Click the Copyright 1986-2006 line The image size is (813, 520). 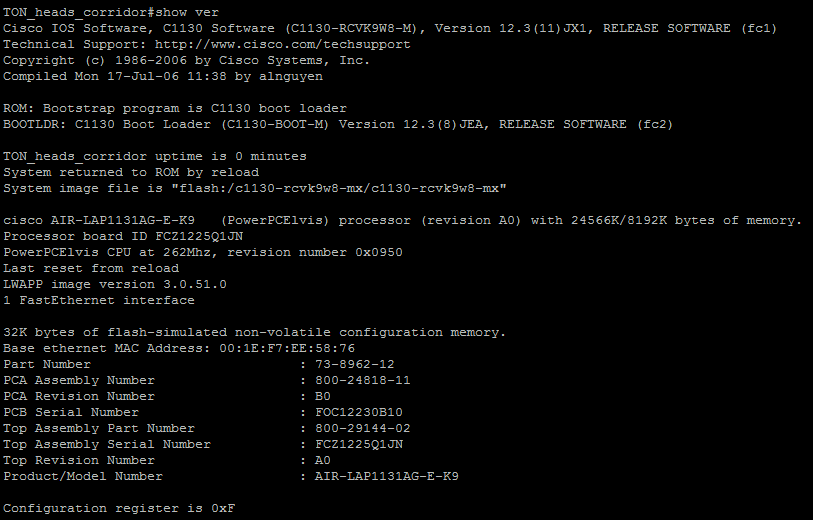187,60
